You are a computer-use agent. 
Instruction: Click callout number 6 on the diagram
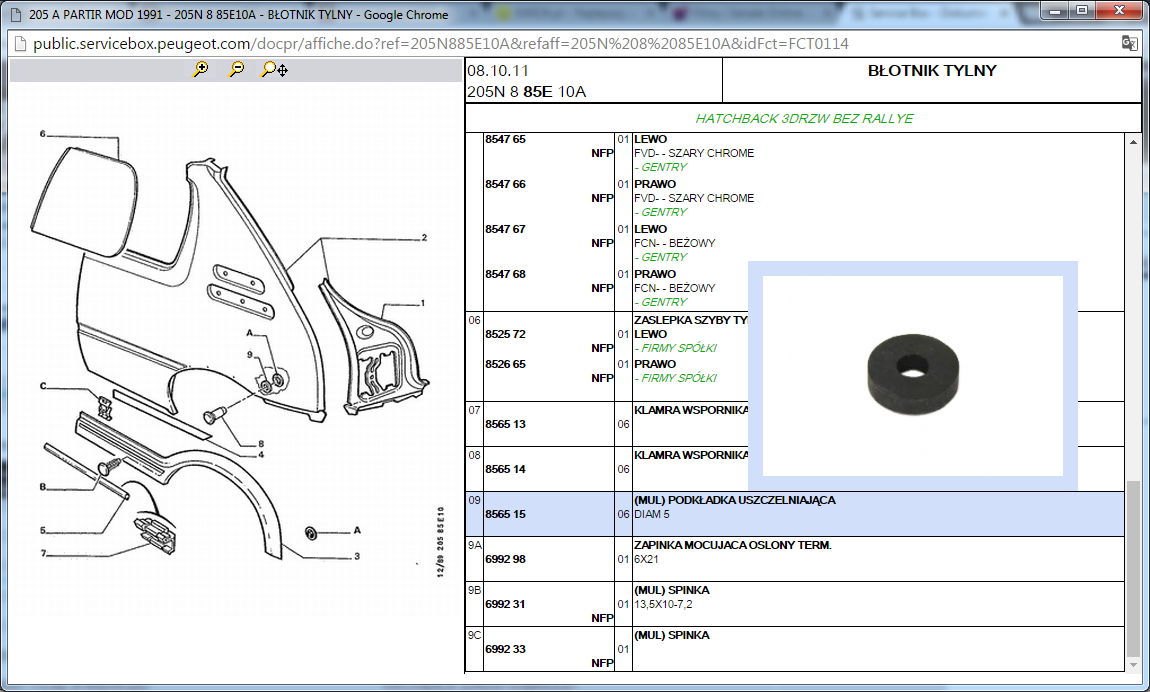(43, 133)
